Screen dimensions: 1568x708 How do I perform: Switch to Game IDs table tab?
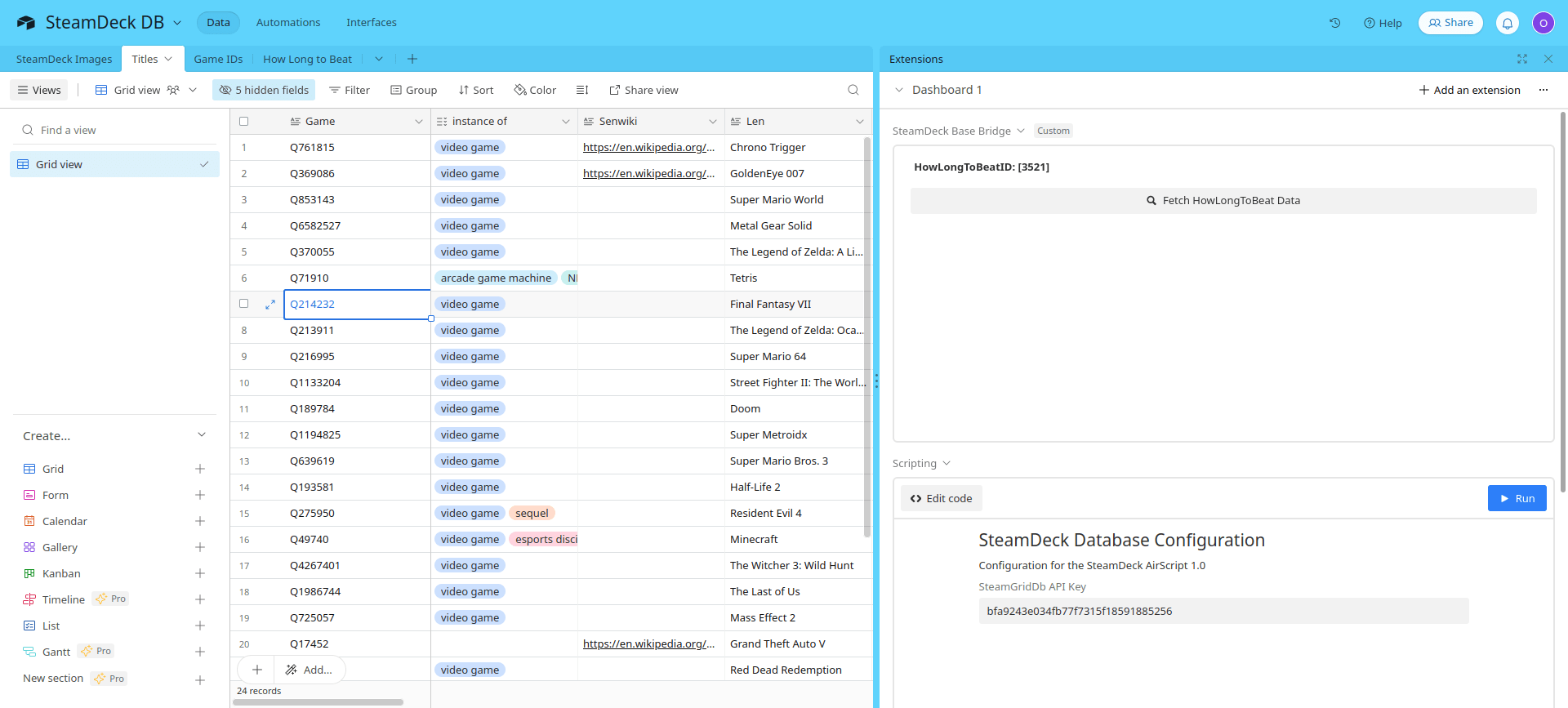(218, 59)
